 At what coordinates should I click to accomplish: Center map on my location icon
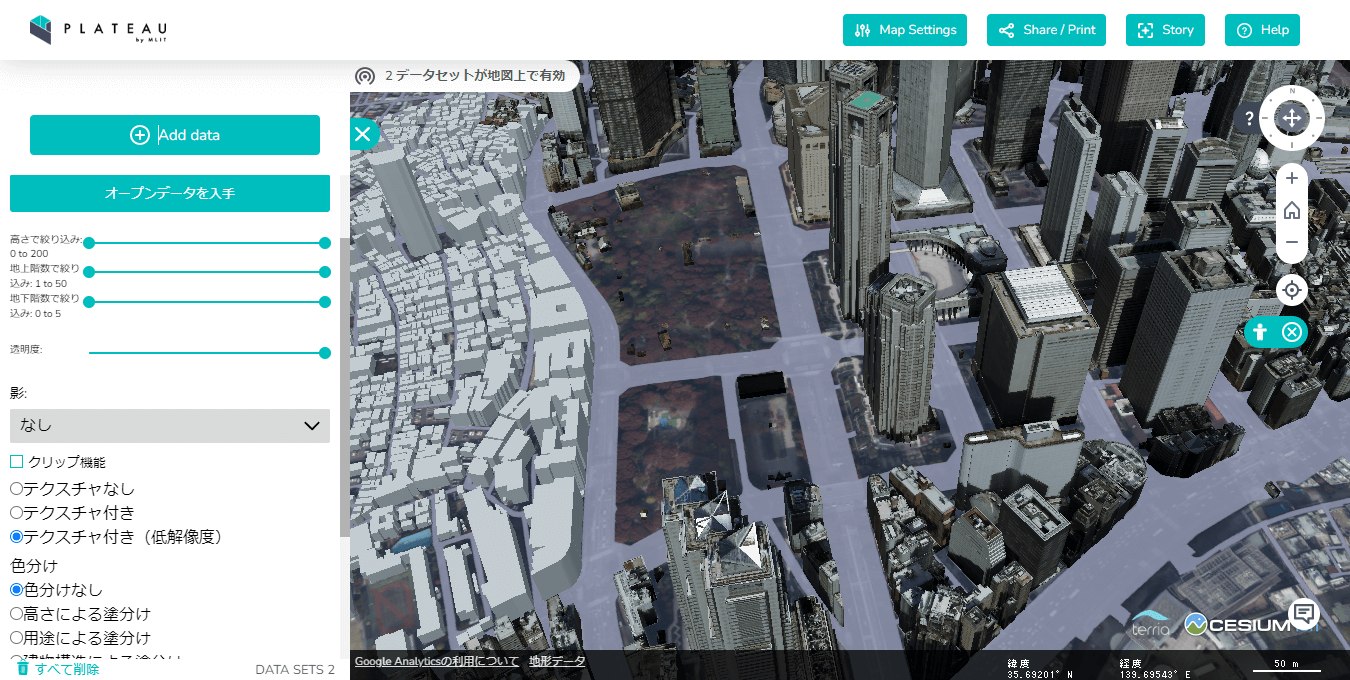pos(1292,290)
